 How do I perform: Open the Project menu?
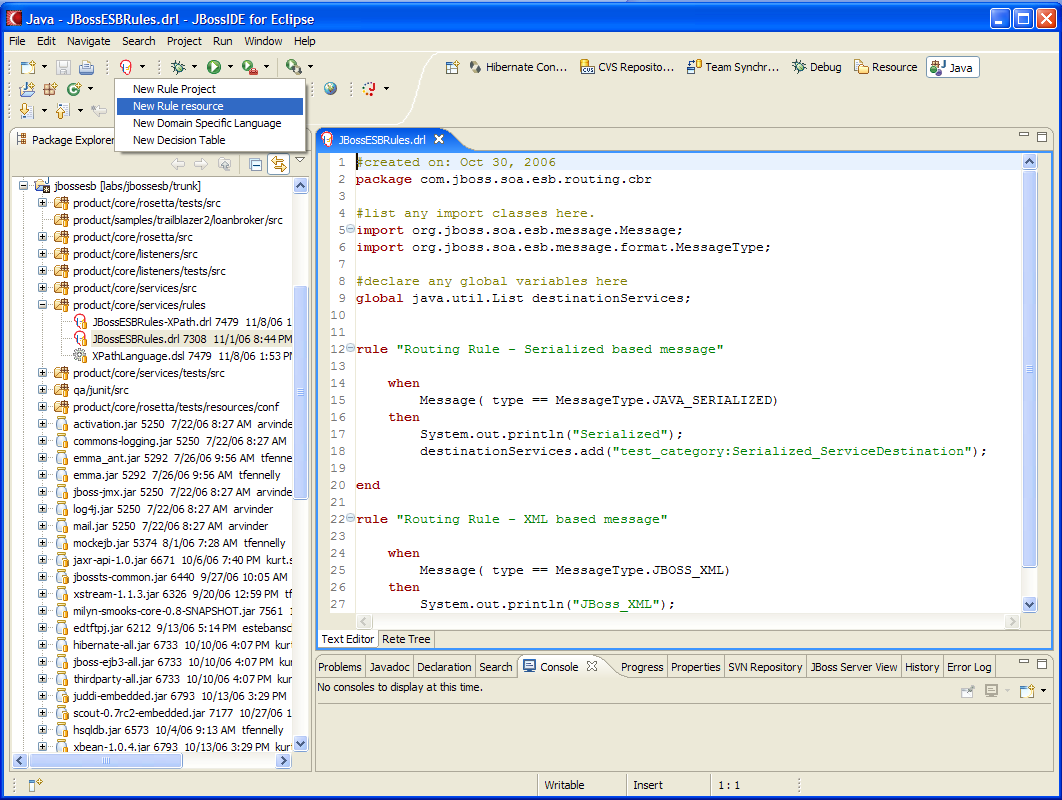[184, 41]
